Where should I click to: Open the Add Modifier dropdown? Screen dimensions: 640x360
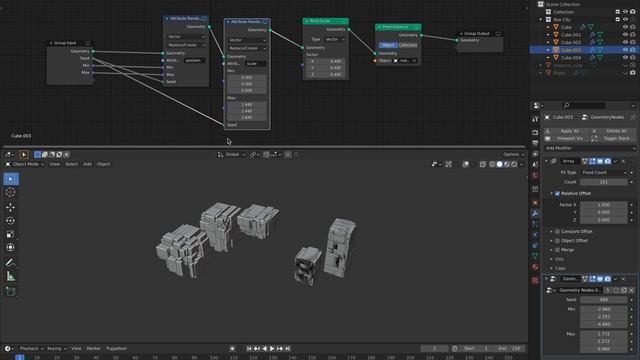click(x=589, y=148)
